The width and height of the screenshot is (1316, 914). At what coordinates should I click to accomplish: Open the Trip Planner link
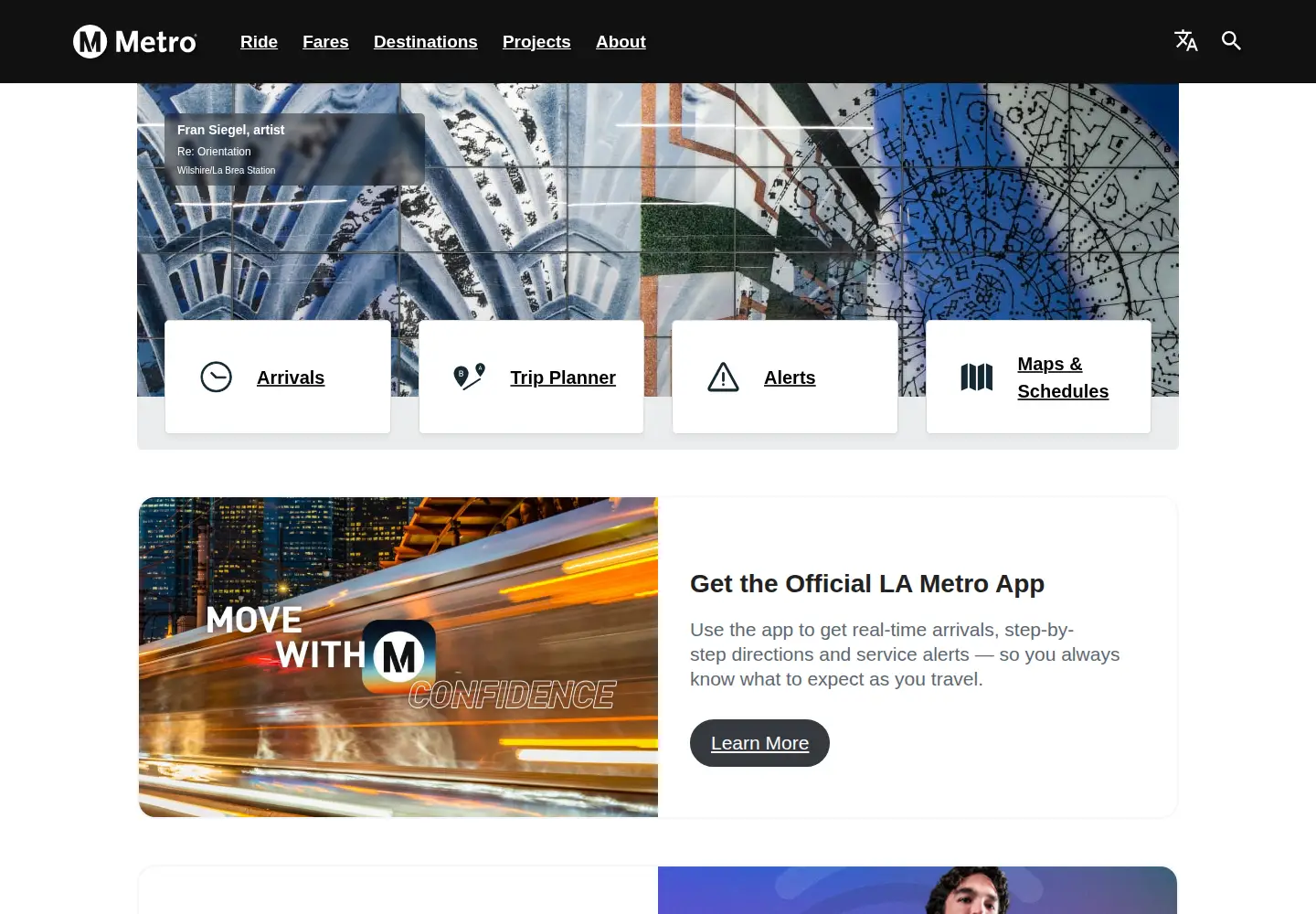pos(563,377)
